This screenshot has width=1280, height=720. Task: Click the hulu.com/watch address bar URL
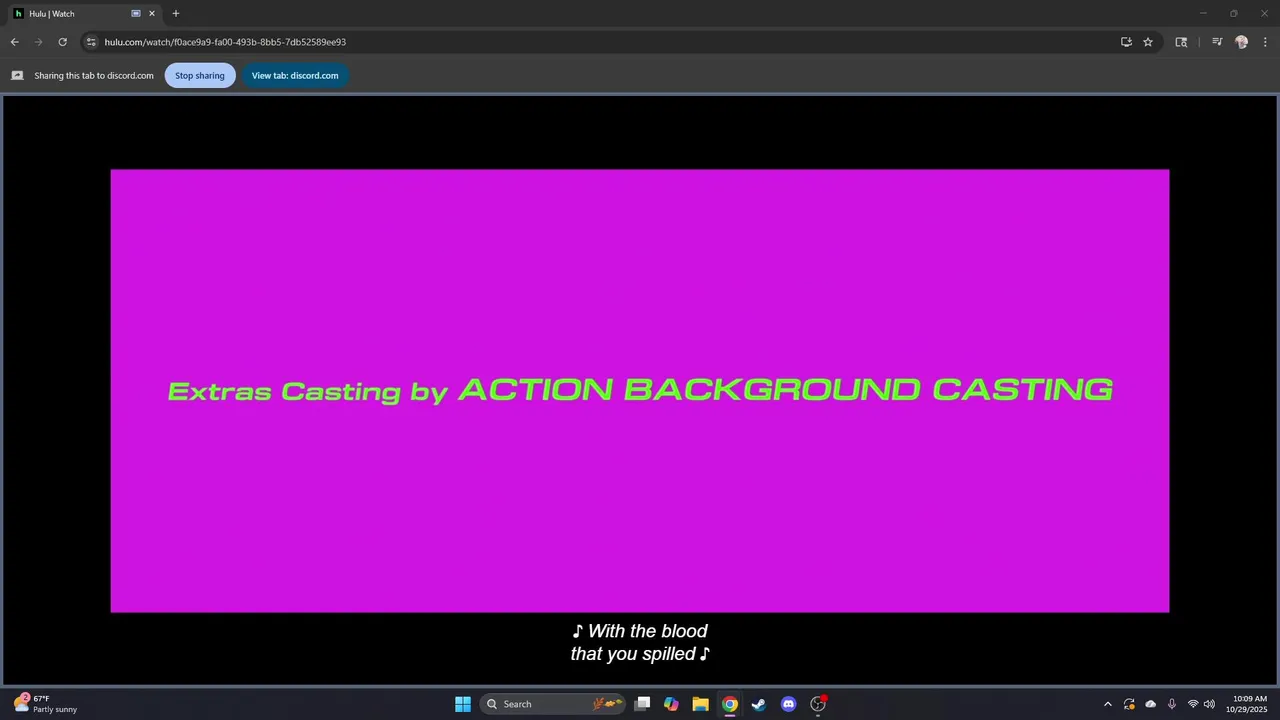pyautogui.click(x=225, y=42)
